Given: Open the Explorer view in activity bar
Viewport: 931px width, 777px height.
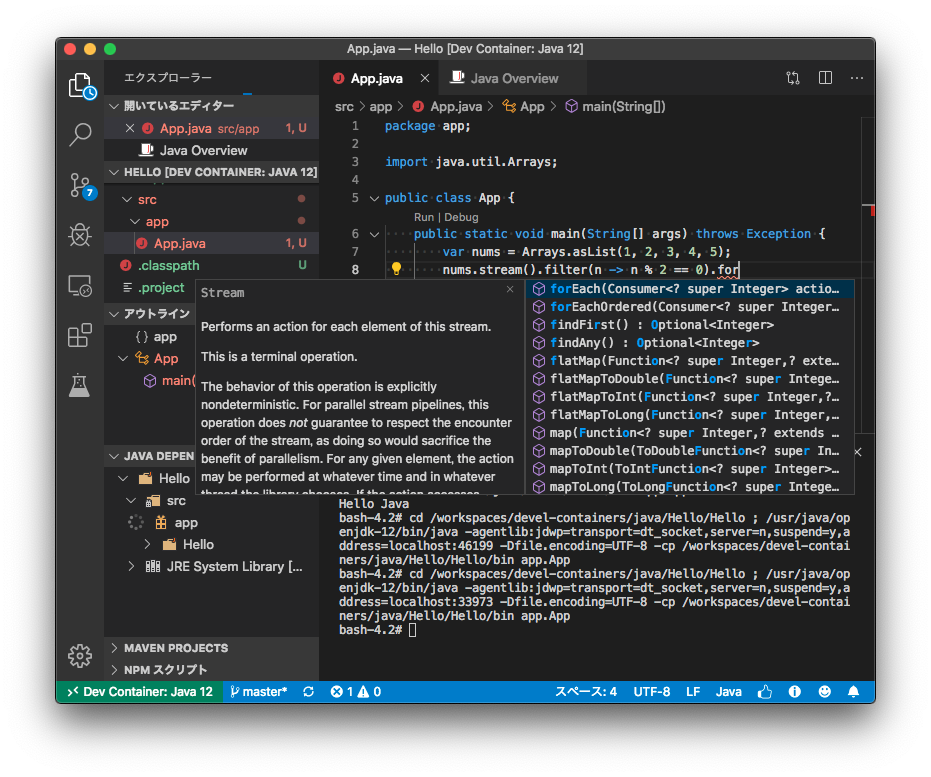Looking at the screenshot, I should tap(80, 85).
